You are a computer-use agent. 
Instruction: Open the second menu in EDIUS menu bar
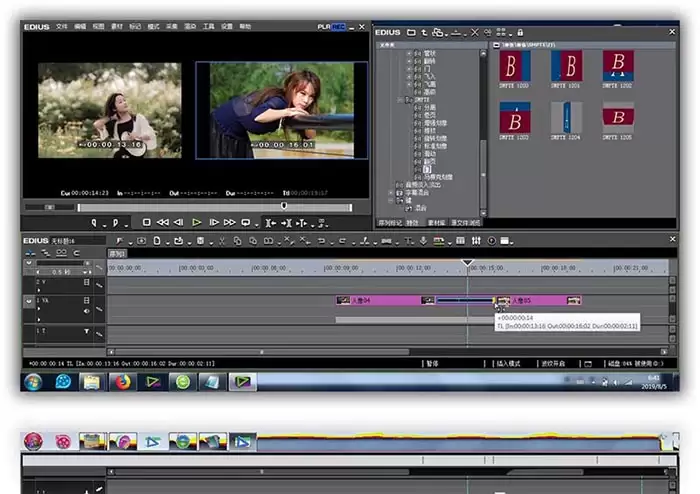pos(80,27)
